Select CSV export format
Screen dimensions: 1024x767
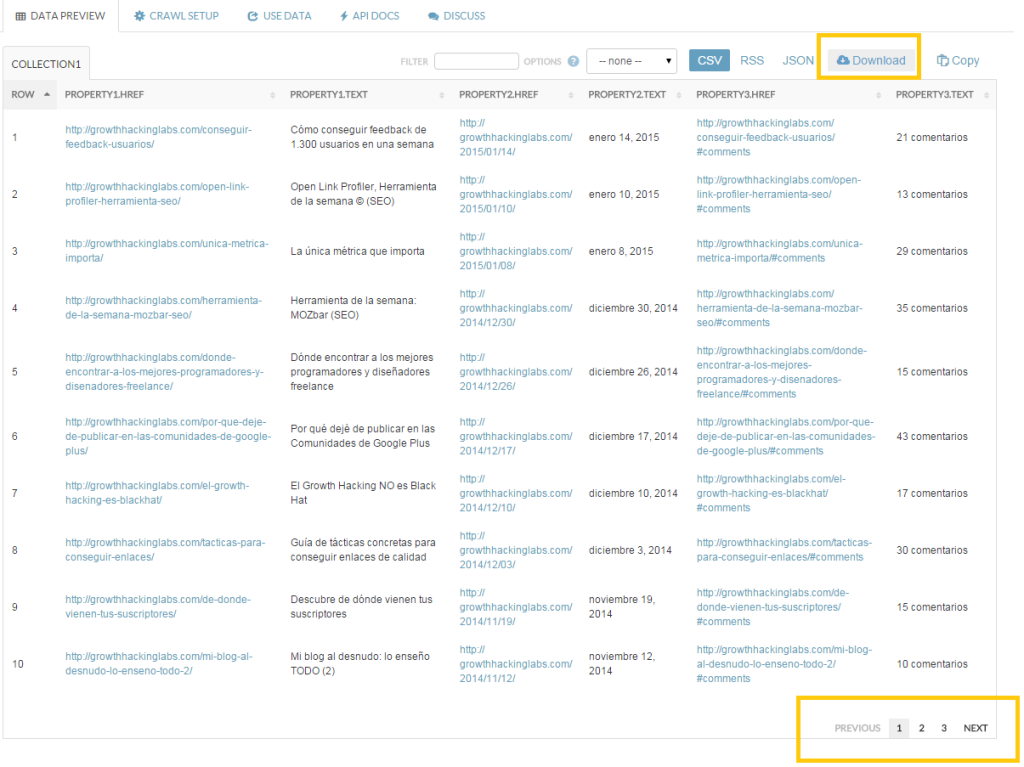pos(709,61)
